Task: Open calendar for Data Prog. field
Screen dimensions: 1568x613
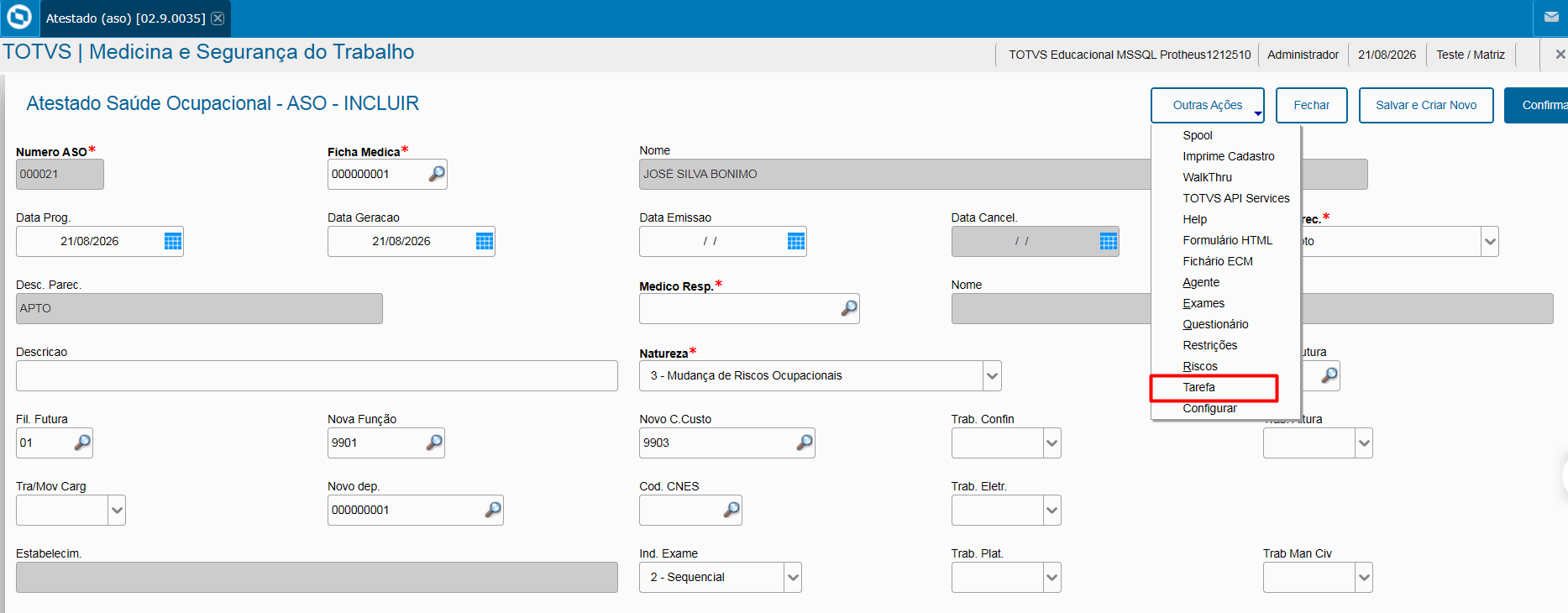Action: [x=173, y=241]
